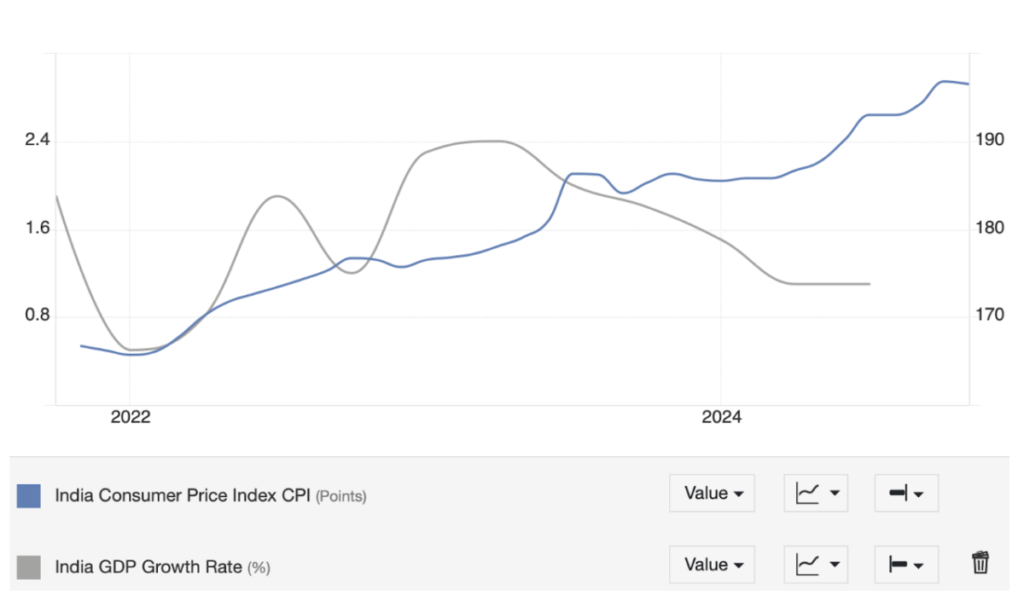This screenshot has width=1024, height=602.
Task: Open axis position menu for CPI series
Action: coord(905,493)
